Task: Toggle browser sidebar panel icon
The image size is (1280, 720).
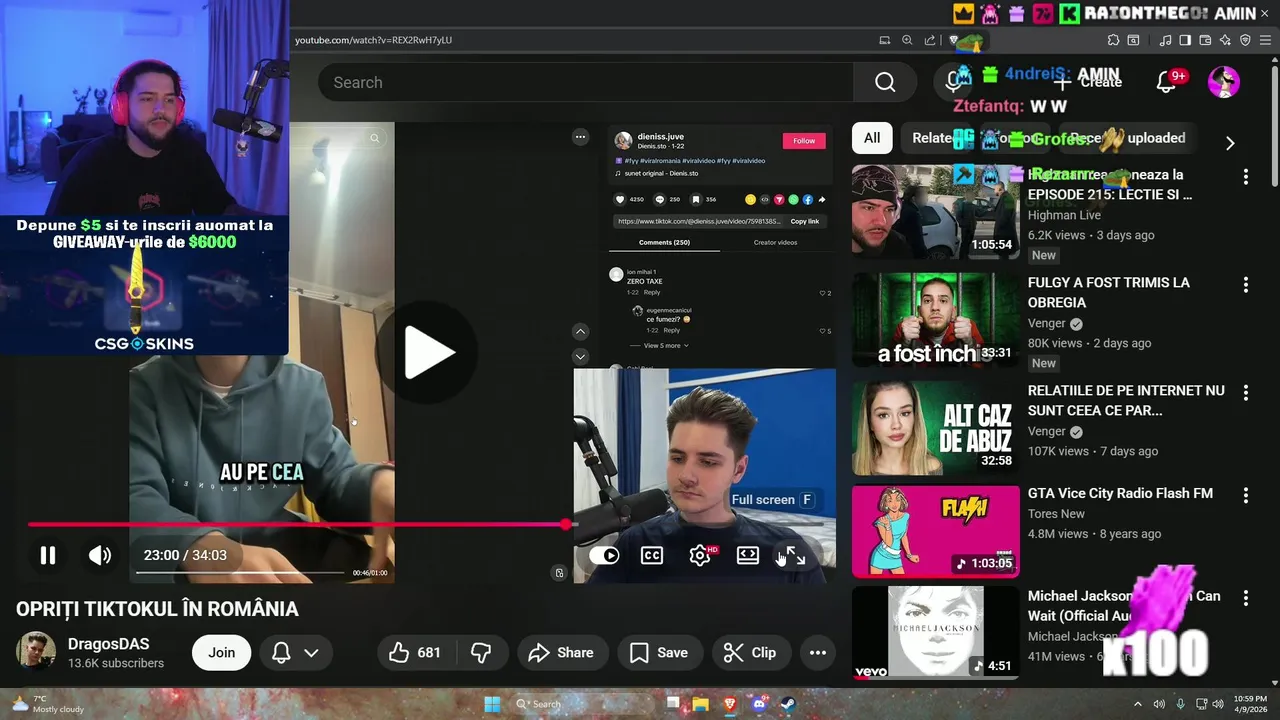Action: click(1185, 40)
